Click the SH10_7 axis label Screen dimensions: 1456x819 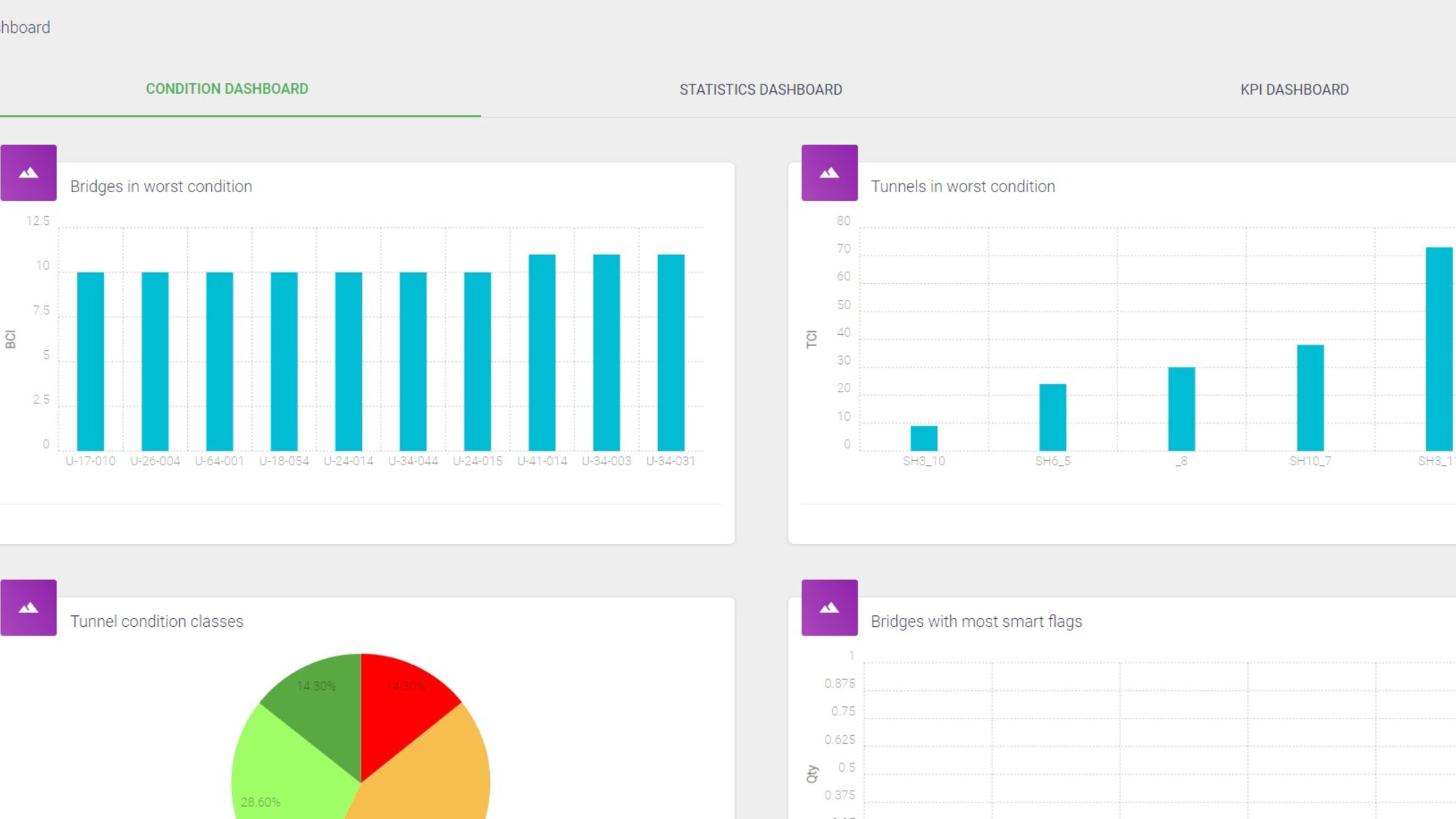[1310, 461]
